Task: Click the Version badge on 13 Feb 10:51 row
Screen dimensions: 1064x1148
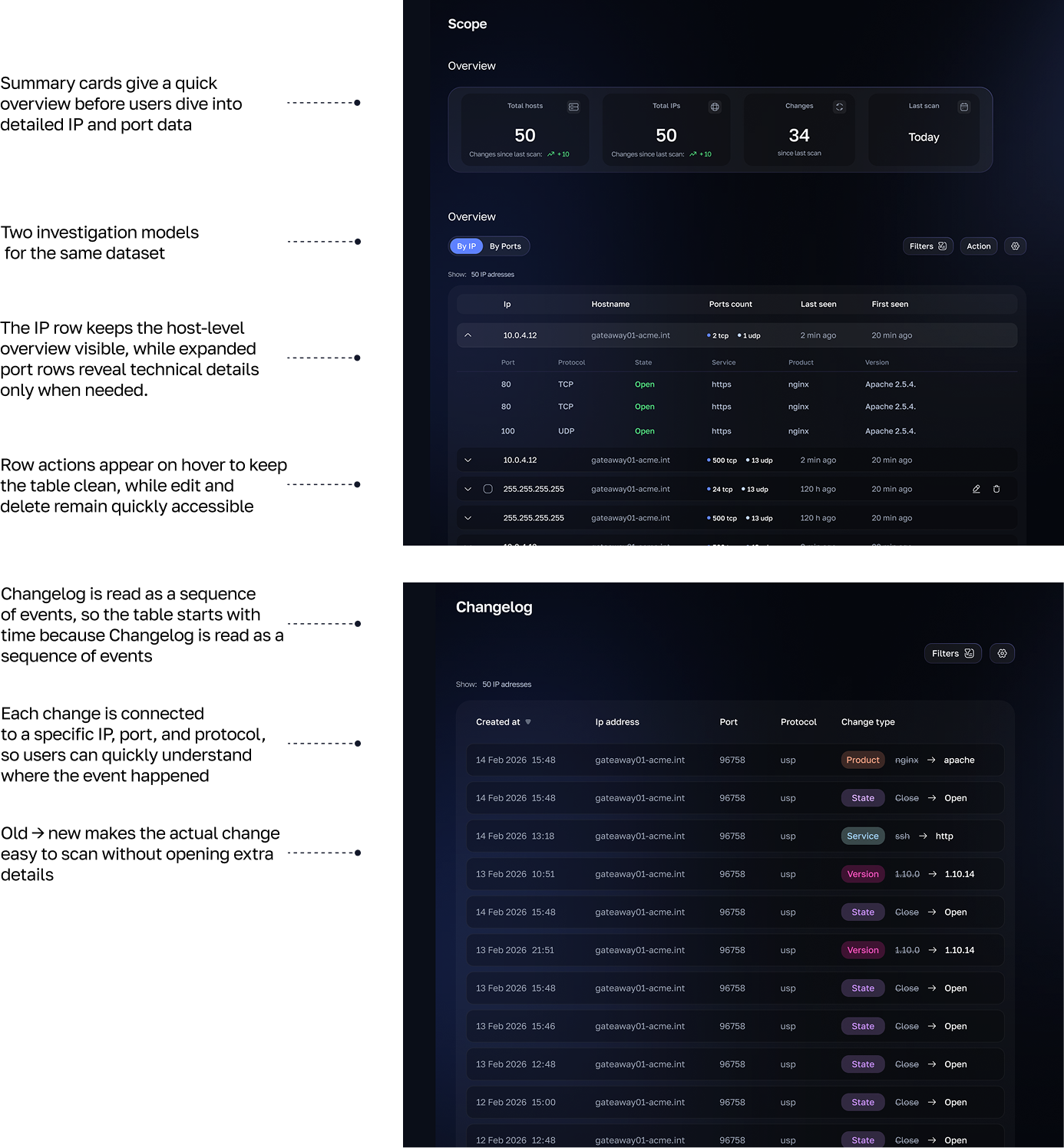Action: pyautogui.click(x=863, y=874)
